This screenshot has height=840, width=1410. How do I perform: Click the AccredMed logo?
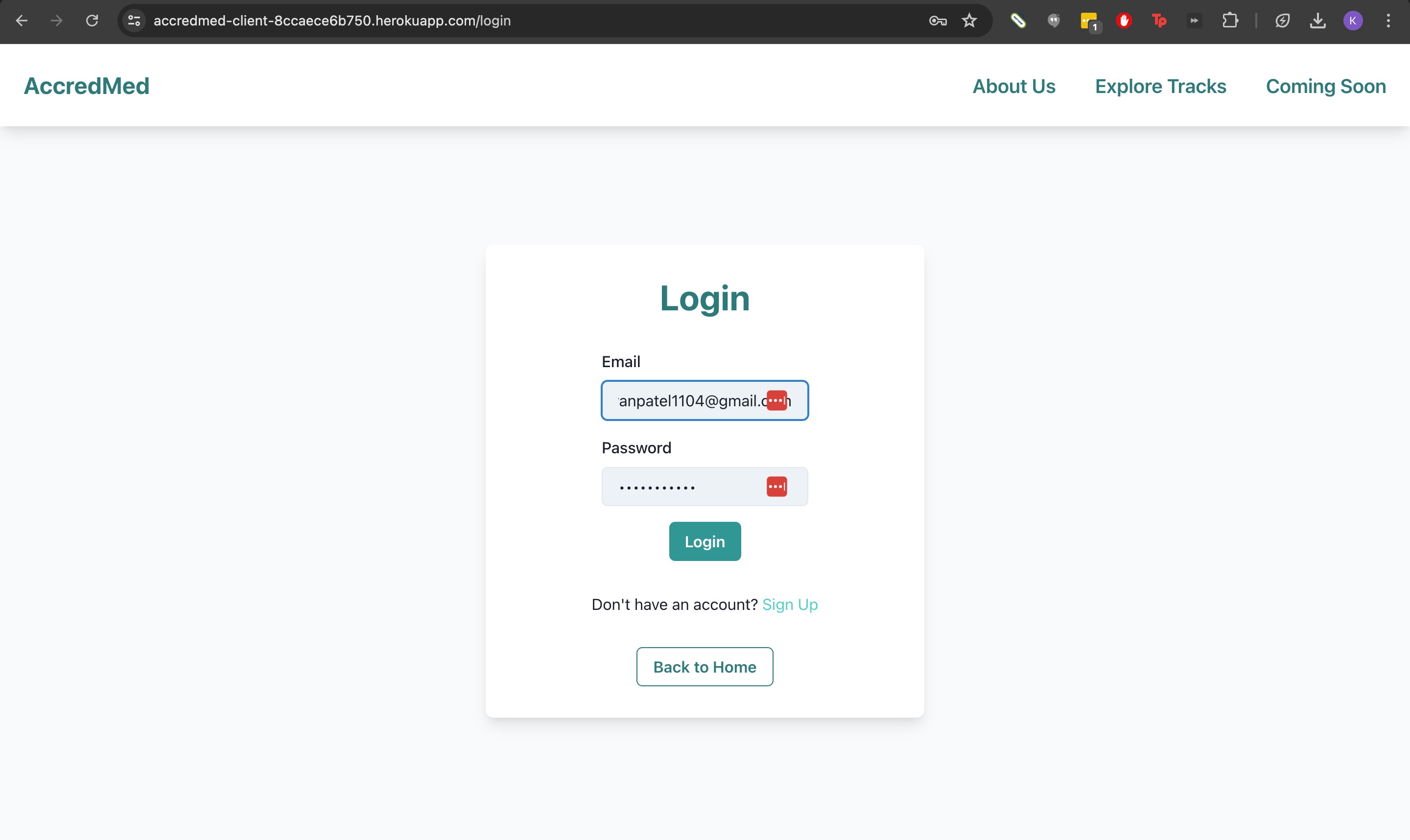[87, 86]
